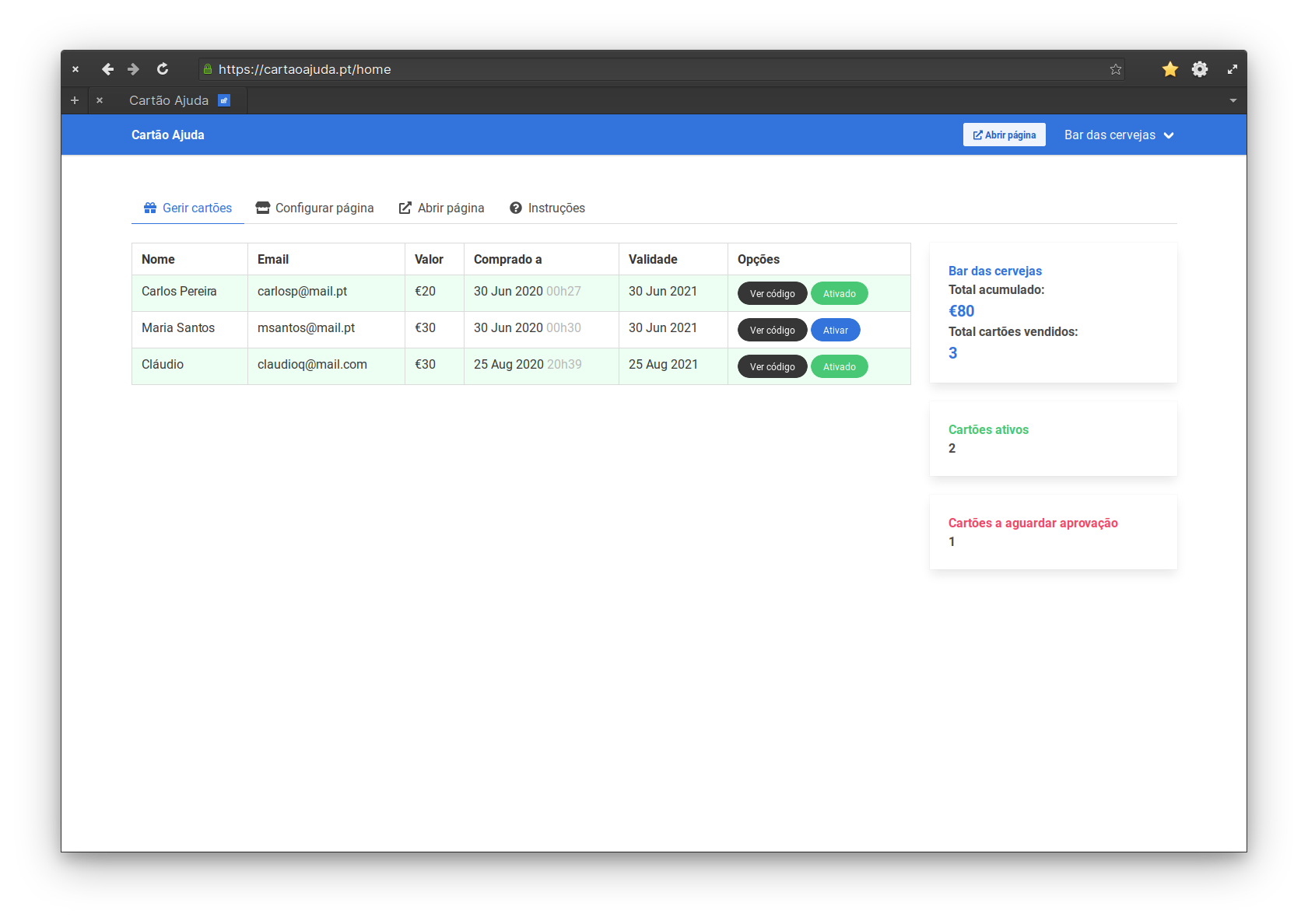This screenshot has width=1308, height=924.
Task: View code for Cláudio card
Action: [773, 366]
